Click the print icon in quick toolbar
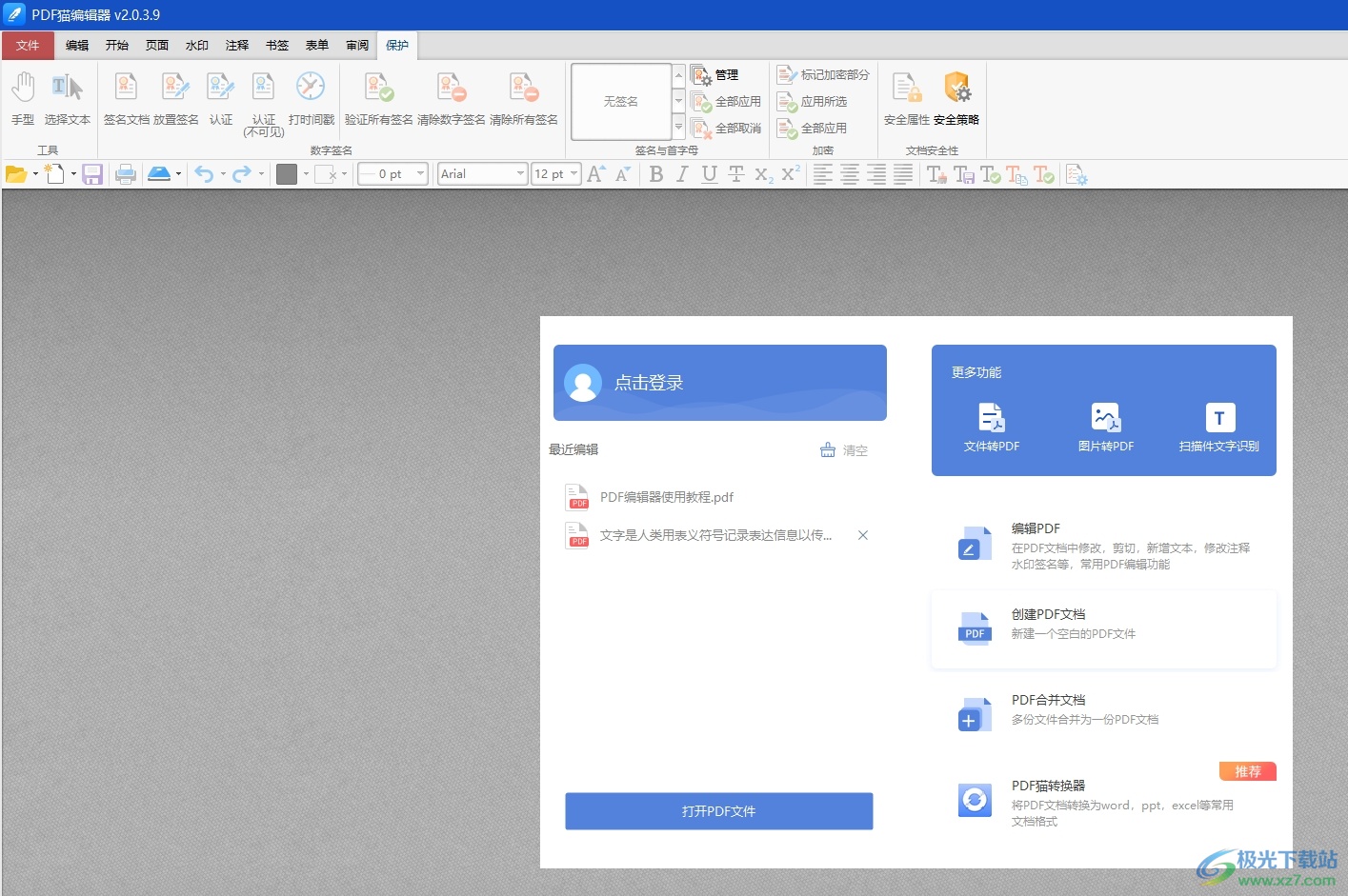The width and height of the screenshot is (1348, 896). tap(125, 174)
